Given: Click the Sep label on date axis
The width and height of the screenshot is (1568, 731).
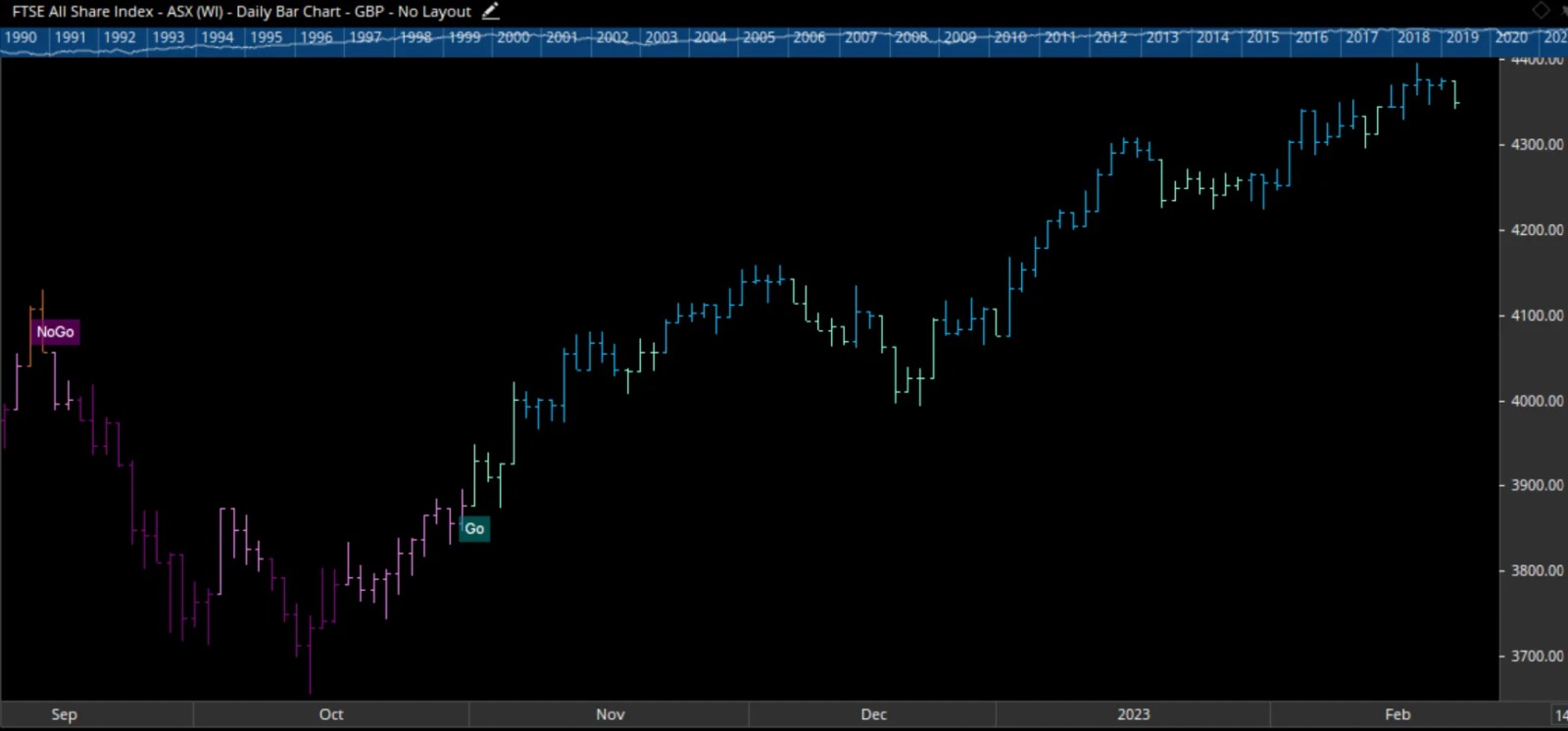Looking at the screenshot, I should click(x=64, y=714).
